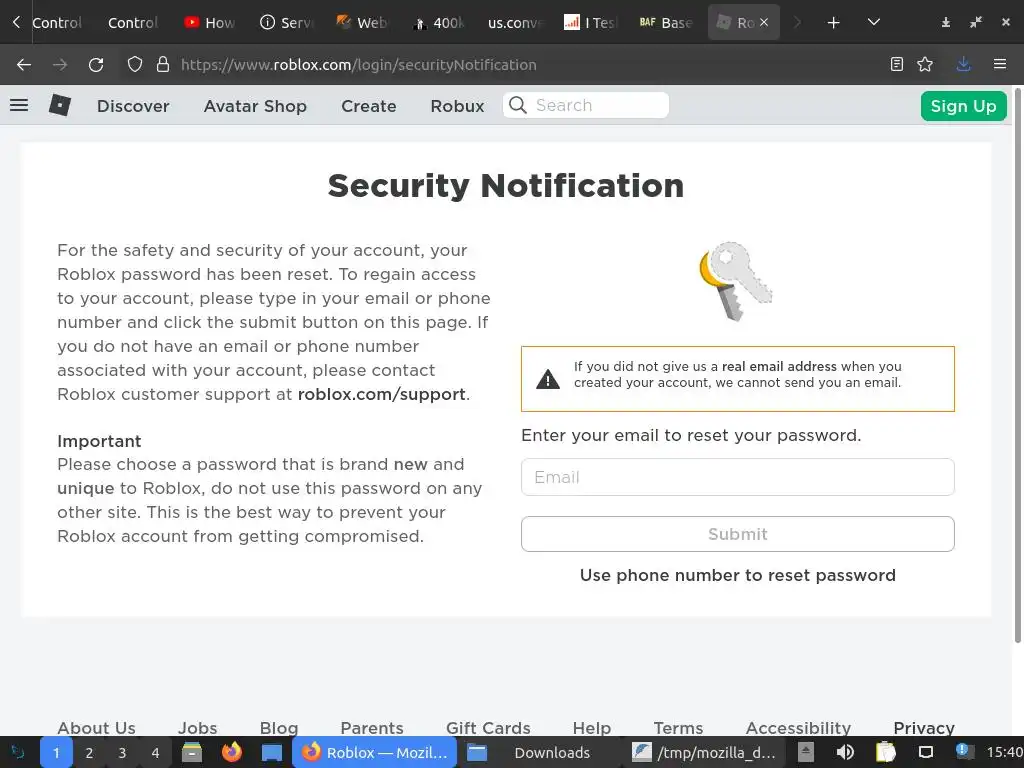Open the /tmp/mozilla_d... taskbar window
Image resolution: width=1024 pixels, height=768 pixels.
coord(705,753)
